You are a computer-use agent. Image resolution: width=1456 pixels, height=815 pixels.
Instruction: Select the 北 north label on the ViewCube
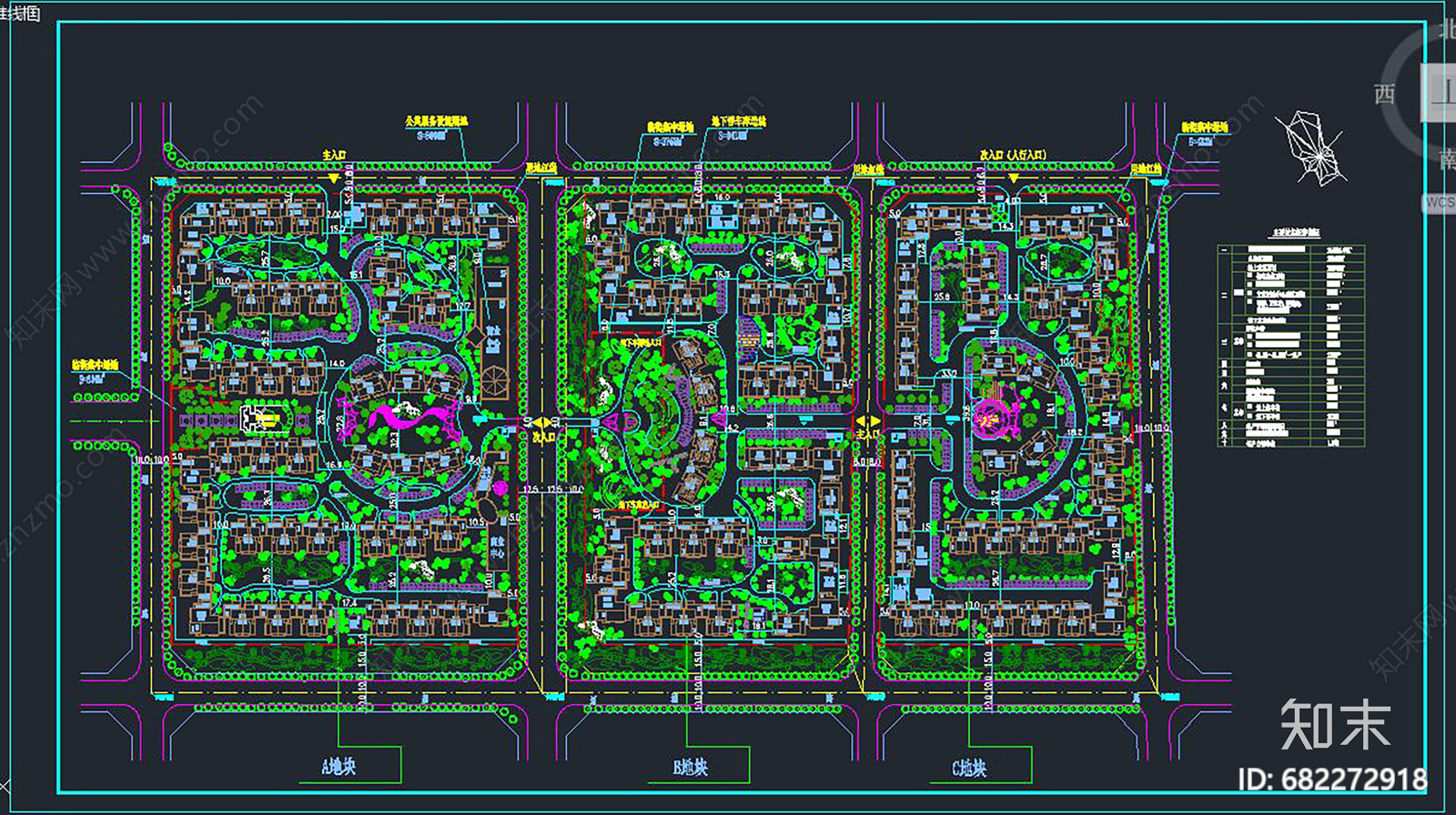point(1448,30)
